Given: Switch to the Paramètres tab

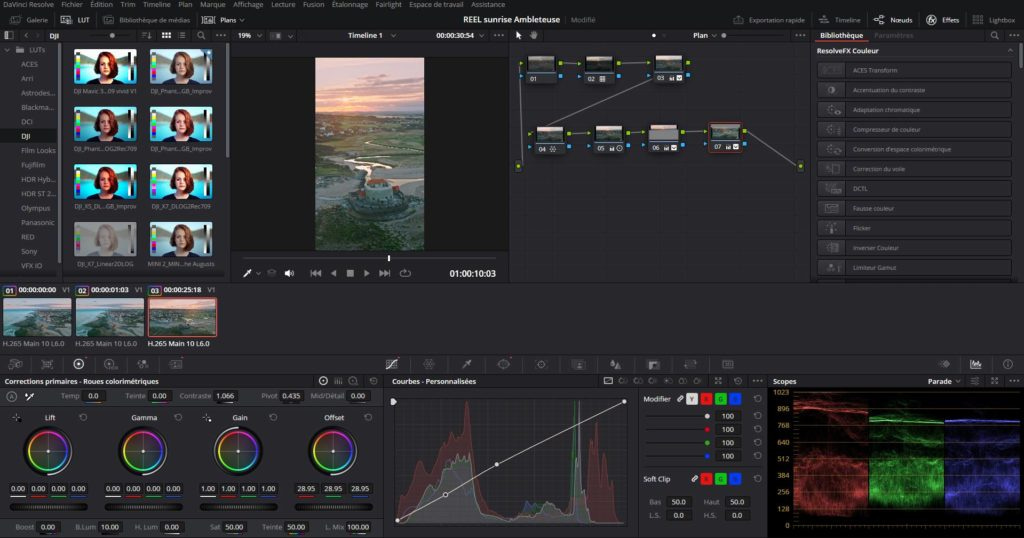Looking at the screenshot, I should coord(893,35).
